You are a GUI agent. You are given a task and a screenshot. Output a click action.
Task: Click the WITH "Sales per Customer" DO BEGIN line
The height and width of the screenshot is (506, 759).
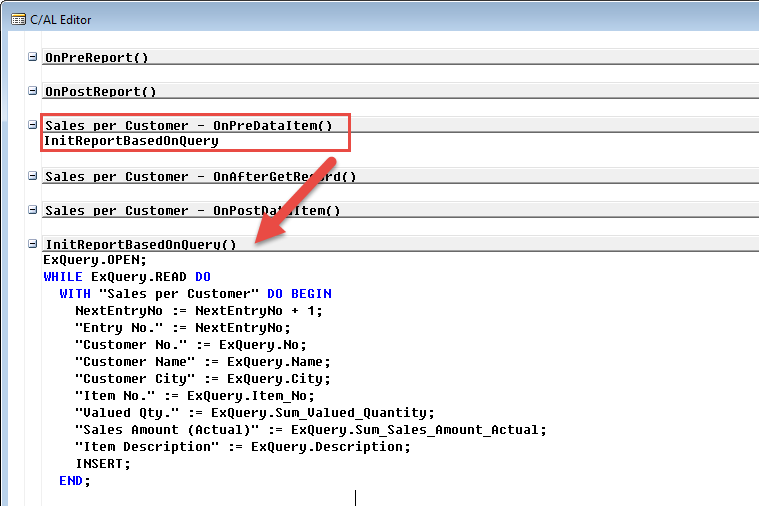click(195, 294)
